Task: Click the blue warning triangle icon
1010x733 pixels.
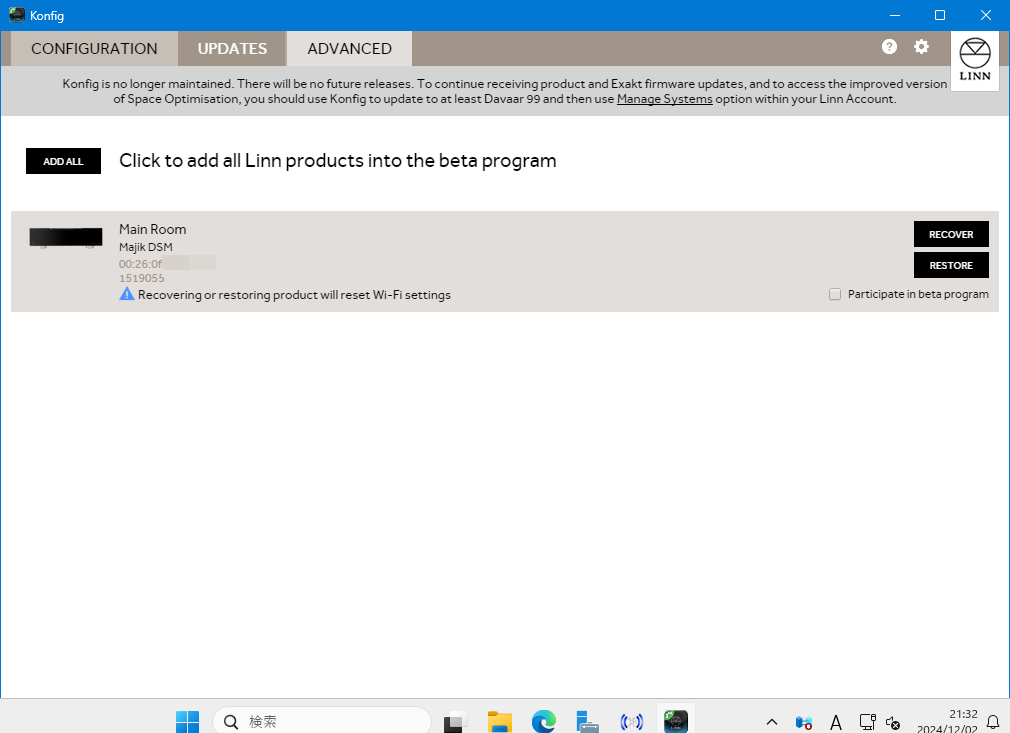Action: (127, 295)
